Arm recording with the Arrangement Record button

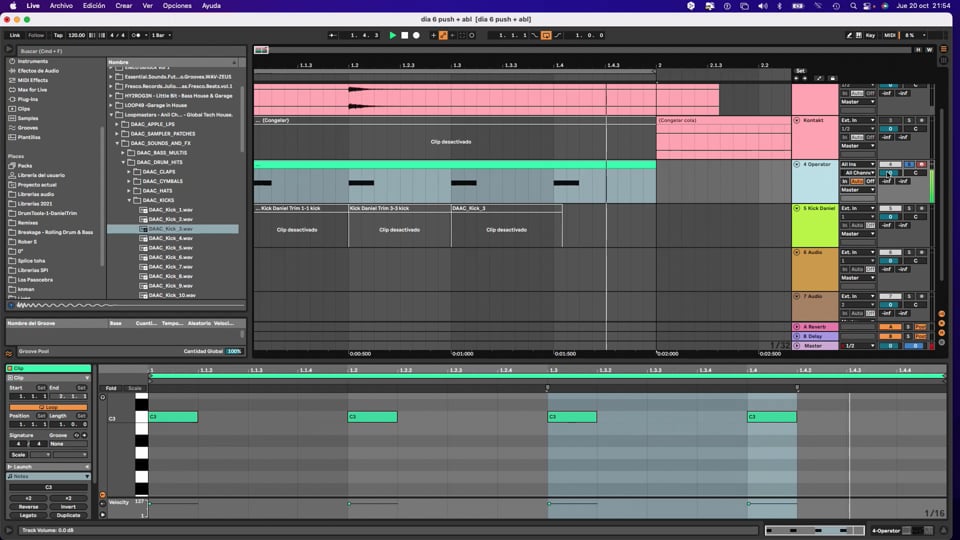point(416,36)
